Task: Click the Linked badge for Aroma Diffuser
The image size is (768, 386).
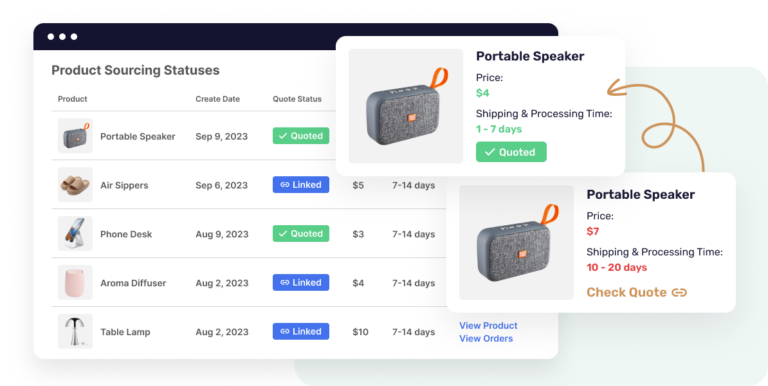Action: coord(301,283)
